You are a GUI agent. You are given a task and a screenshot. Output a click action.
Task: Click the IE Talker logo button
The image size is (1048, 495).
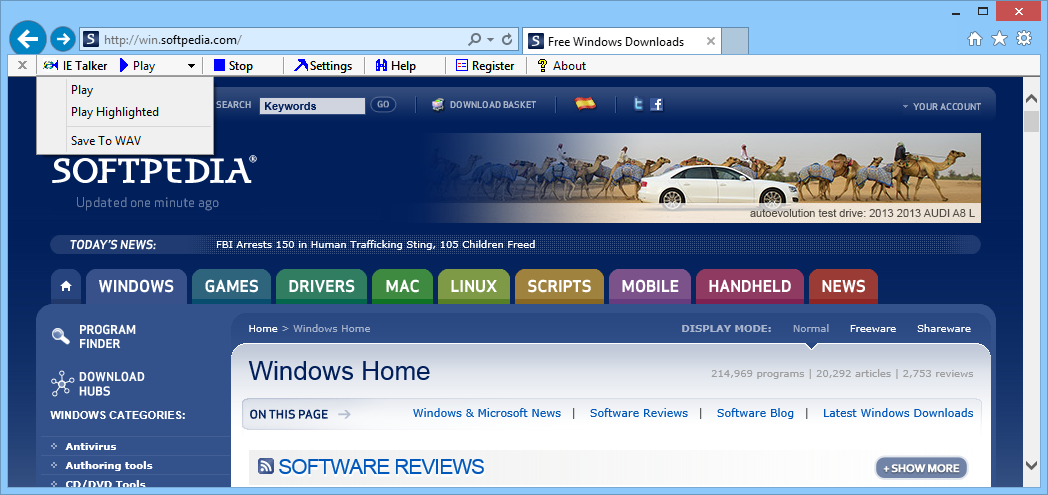(75, 65)
